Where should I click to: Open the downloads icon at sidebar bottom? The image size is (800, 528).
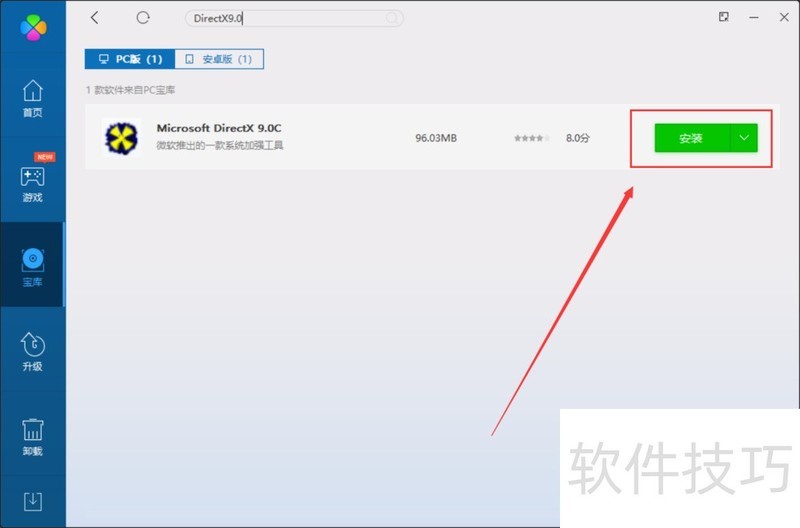[33, 501]
